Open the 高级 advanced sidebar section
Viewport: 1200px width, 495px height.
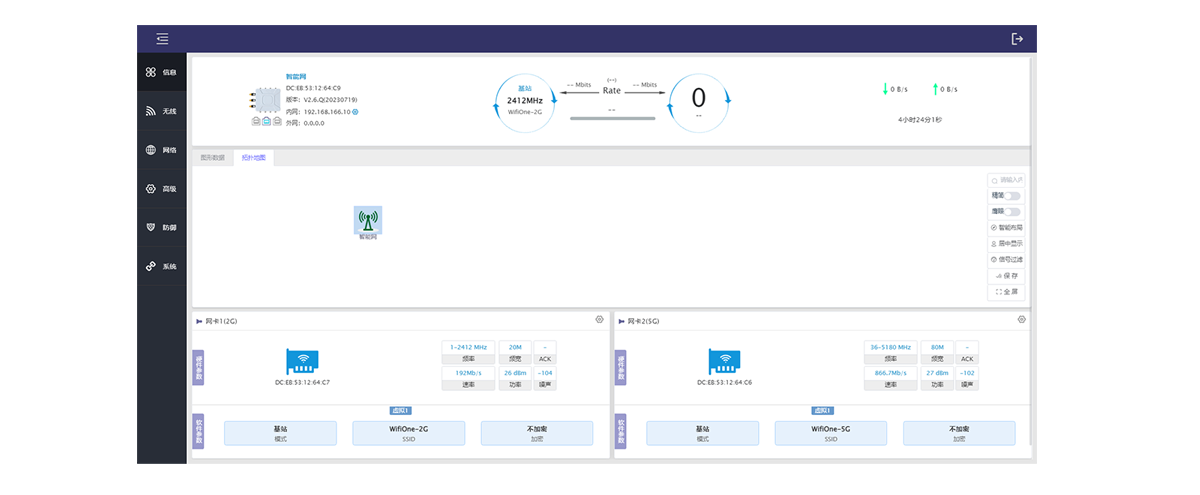(x=161, y=189)
